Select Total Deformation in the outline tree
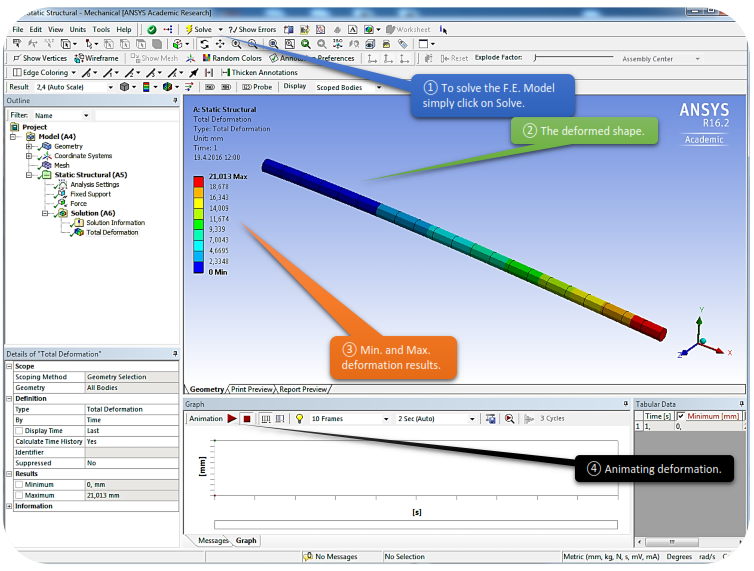 click(x=112, y=232)
